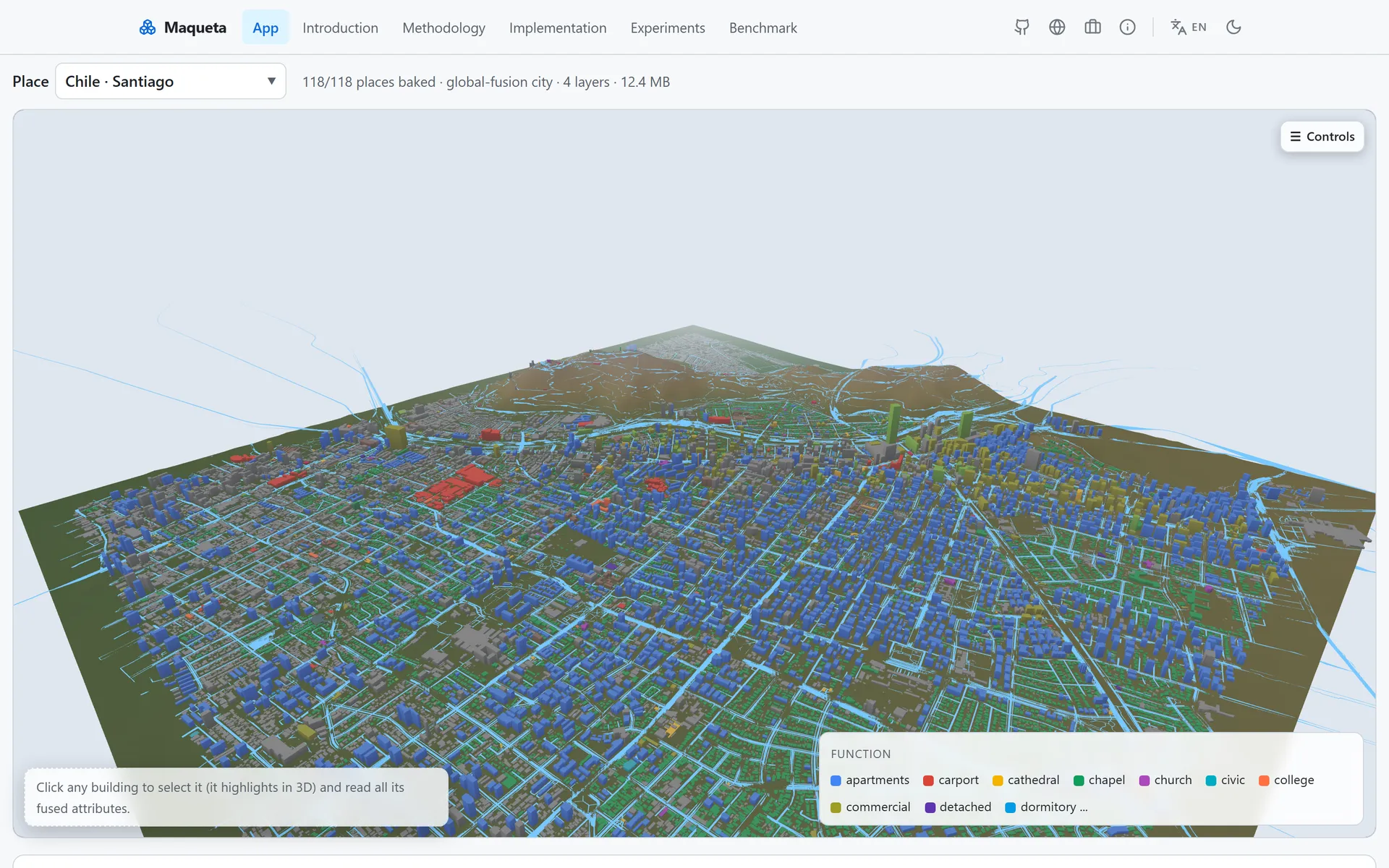
Task: Click the church purple legend swatch
Action: point(1144,780)
